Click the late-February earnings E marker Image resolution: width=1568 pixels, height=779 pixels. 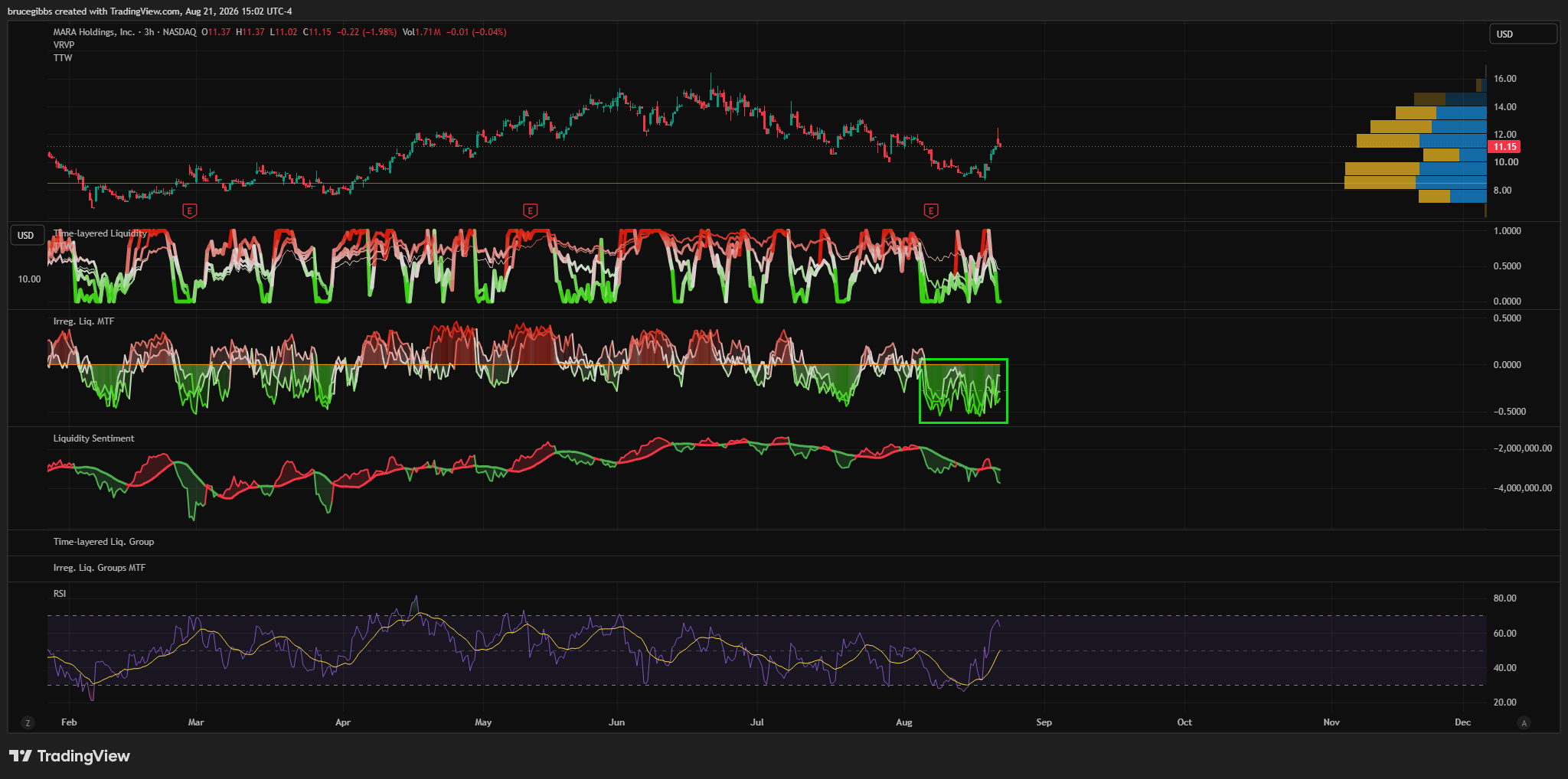190,210
